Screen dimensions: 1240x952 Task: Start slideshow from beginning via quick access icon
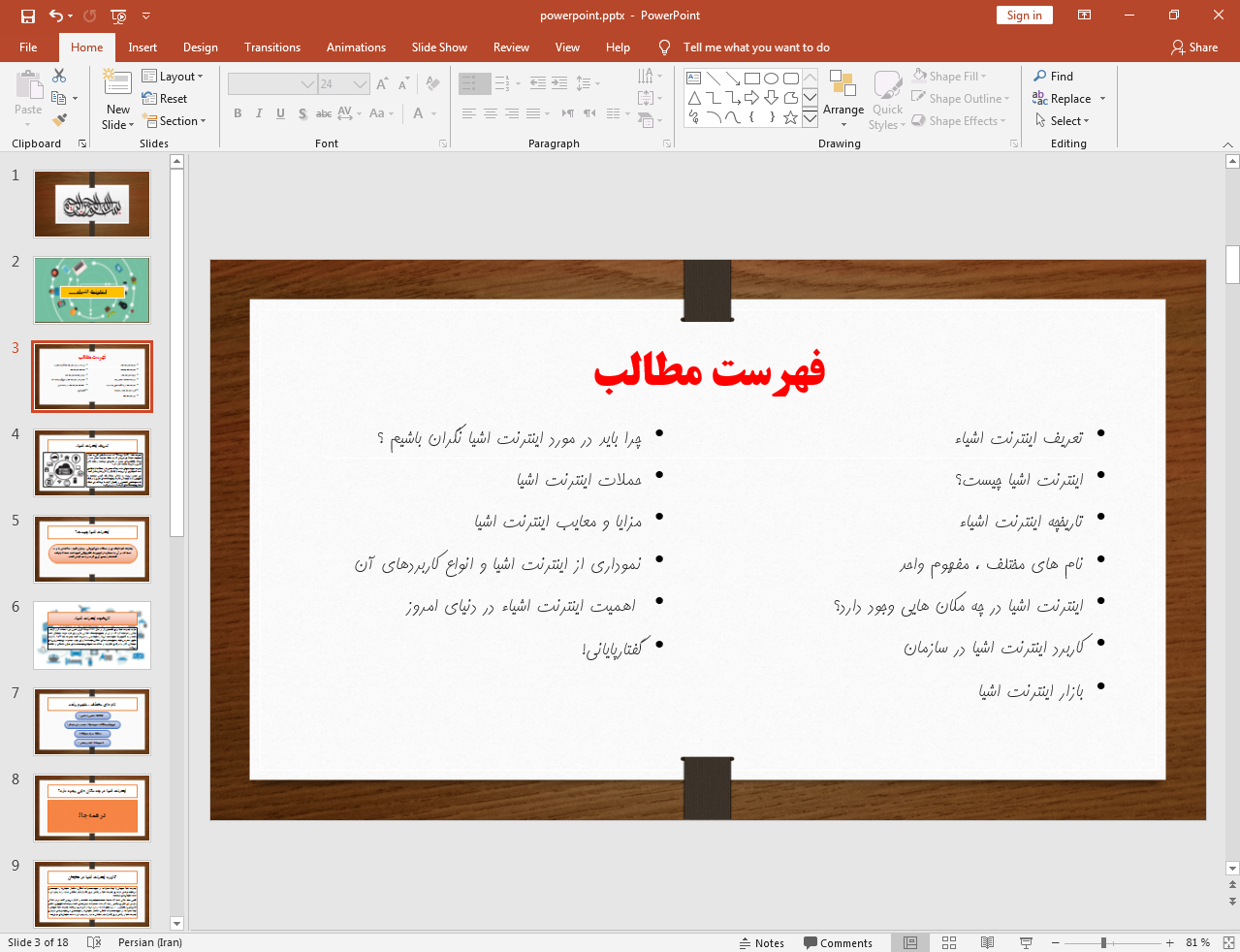click(x=118, y=16)
